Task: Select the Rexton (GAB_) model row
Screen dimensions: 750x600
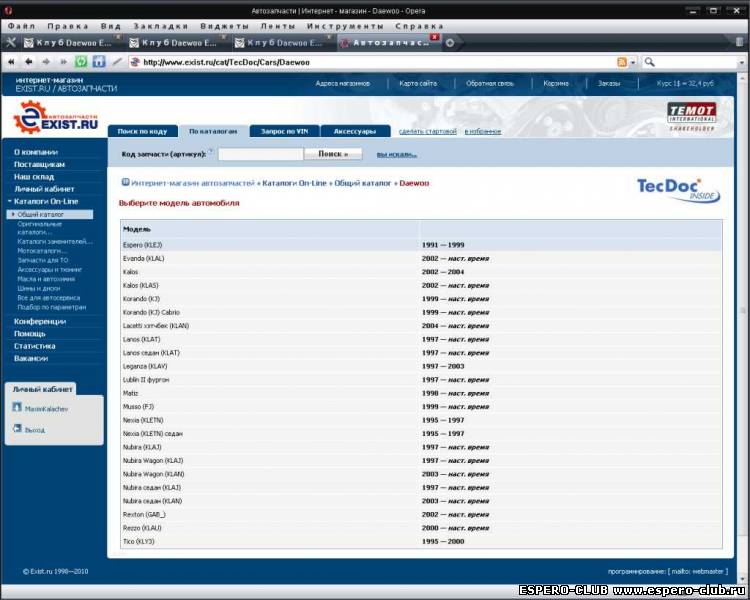Action: 421,514
